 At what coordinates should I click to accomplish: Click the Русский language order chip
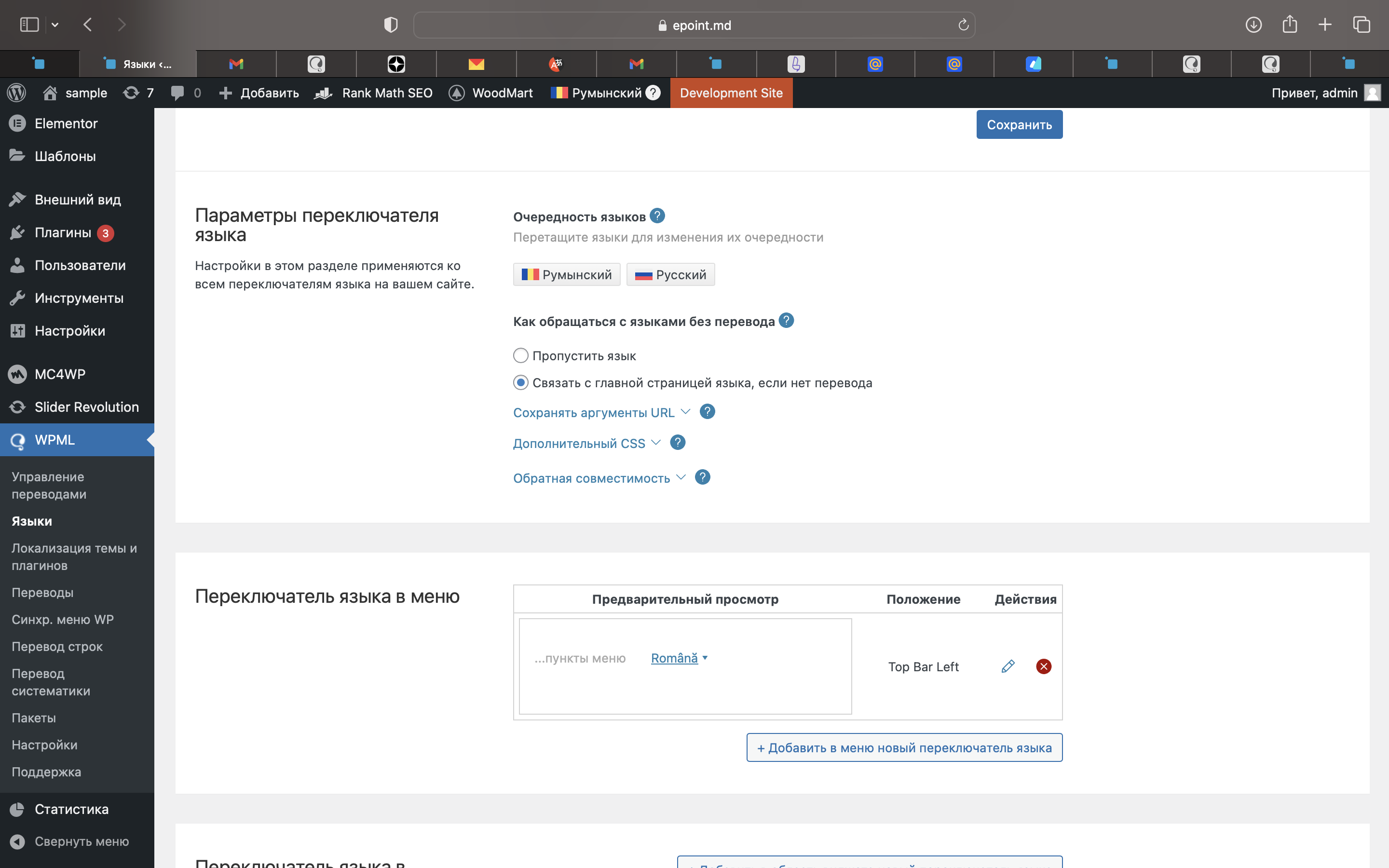click(670, 274)
